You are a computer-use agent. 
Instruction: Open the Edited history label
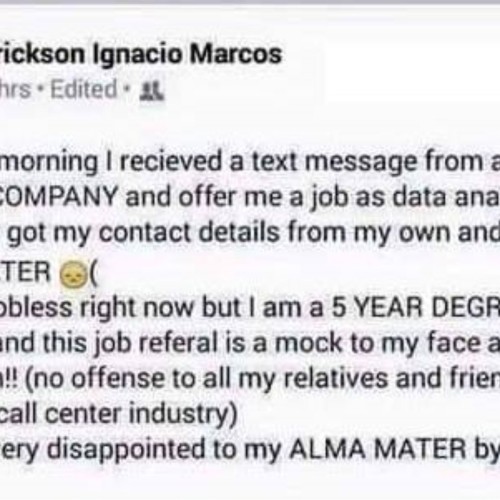(84, 89)
